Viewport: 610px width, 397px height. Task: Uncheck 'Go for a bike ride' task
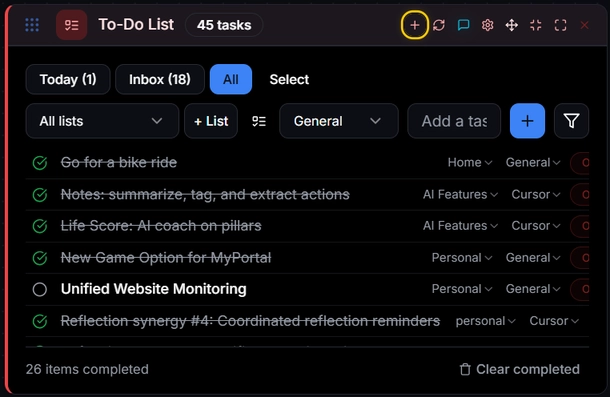click(x=40, y=163)
